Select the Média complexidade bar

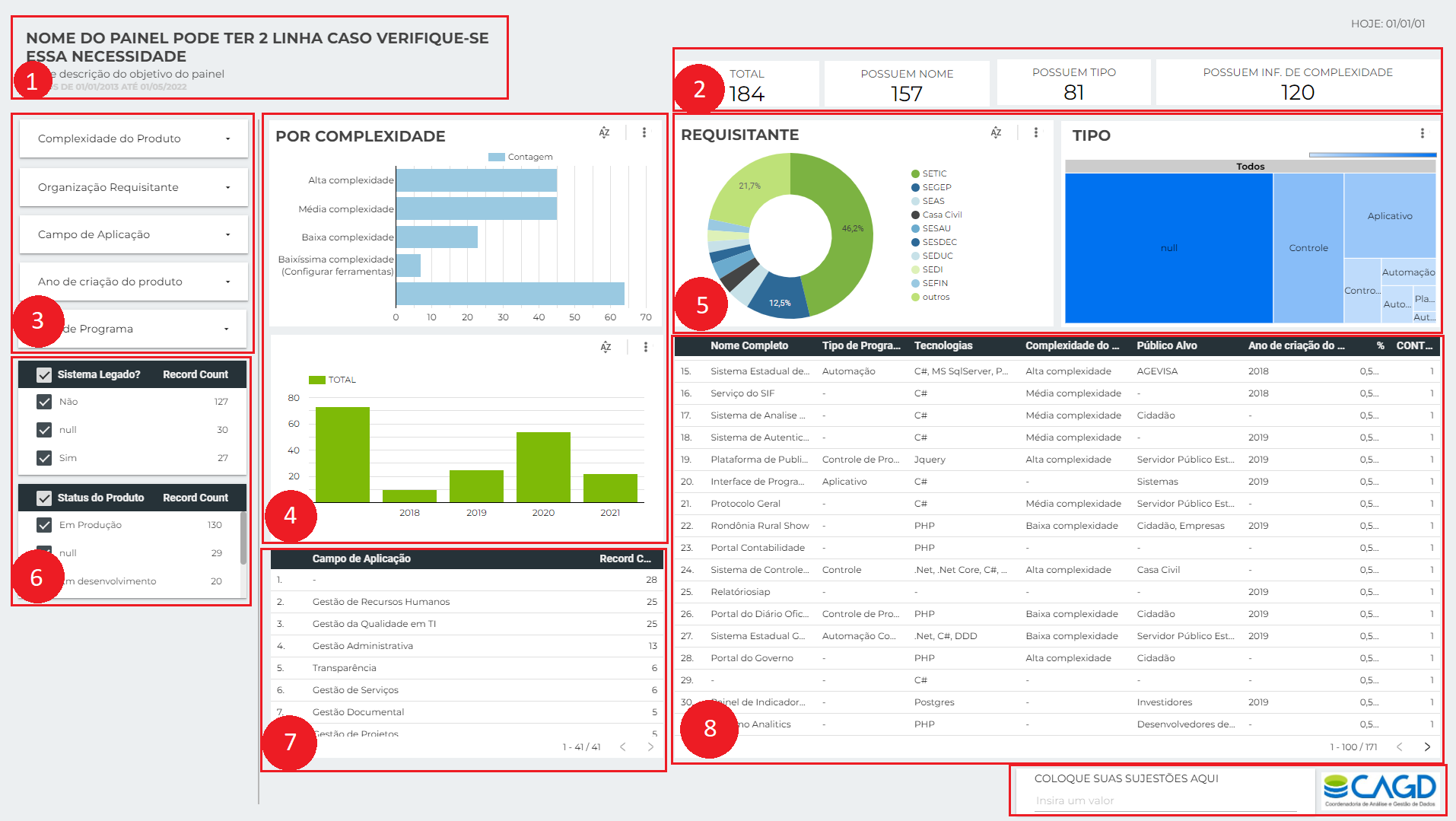(x=476, y=208)
